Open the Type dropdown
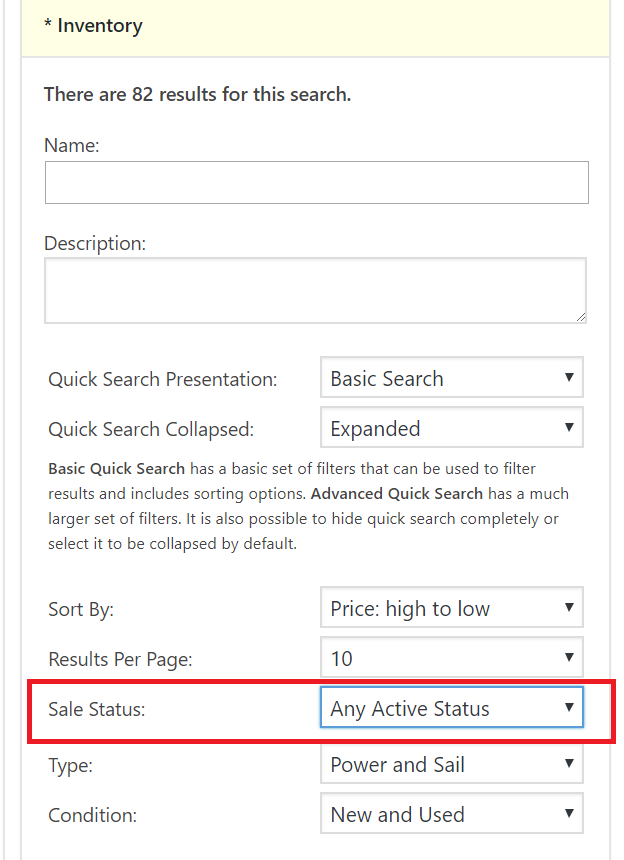The height and width of the screenshot is (860, 624). [452, 765]
